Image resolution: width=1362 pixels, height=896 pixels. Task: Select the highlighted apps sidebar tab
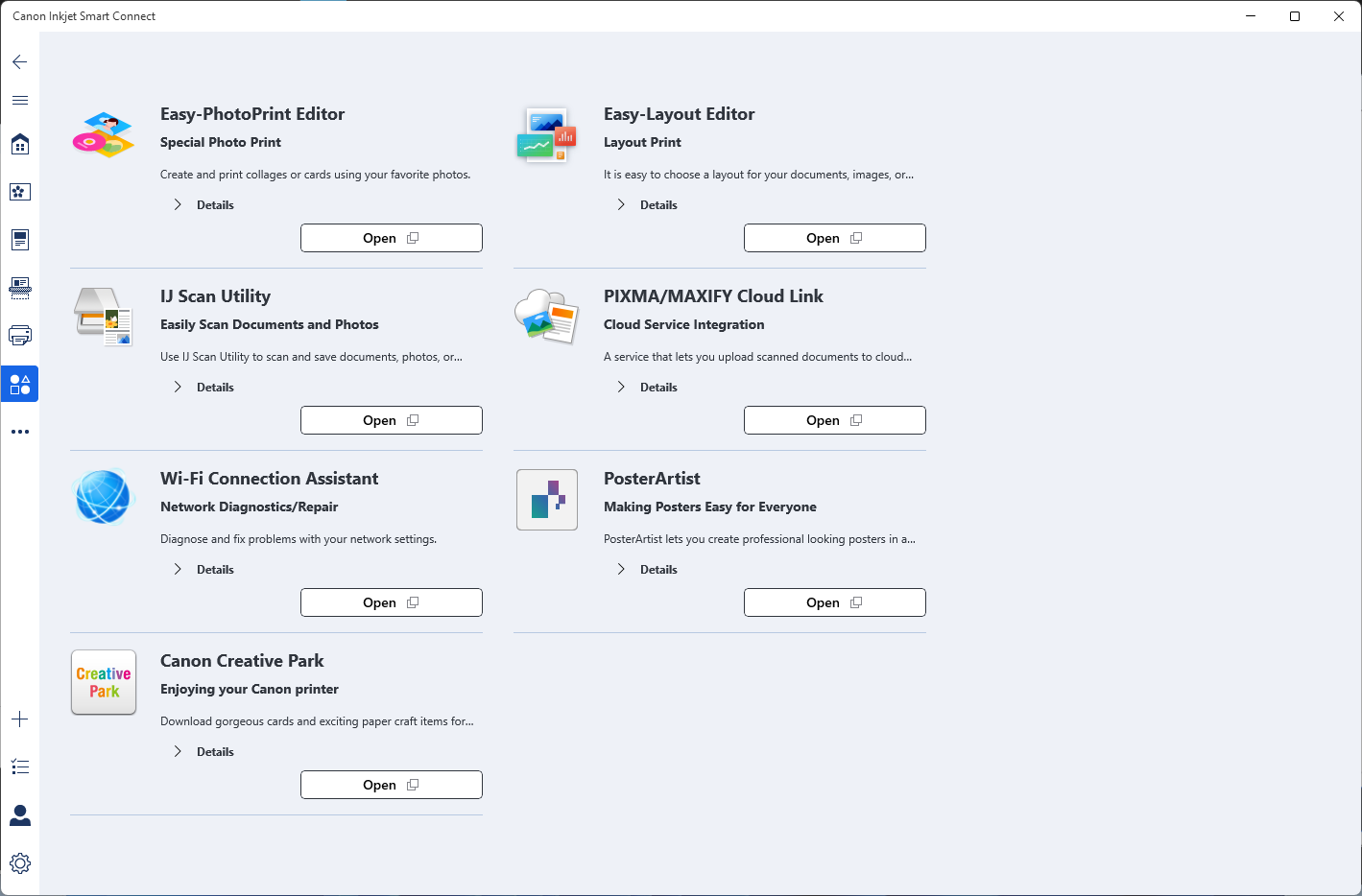tap(19, 384)
